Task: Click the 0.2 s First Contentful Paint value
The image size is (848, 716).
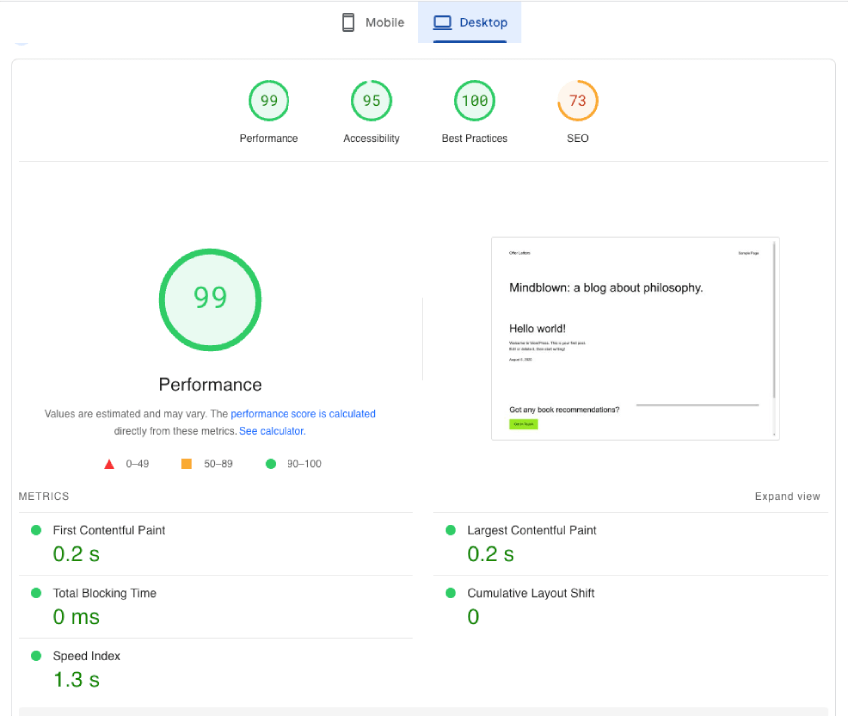Action: (x=76, y=554)
